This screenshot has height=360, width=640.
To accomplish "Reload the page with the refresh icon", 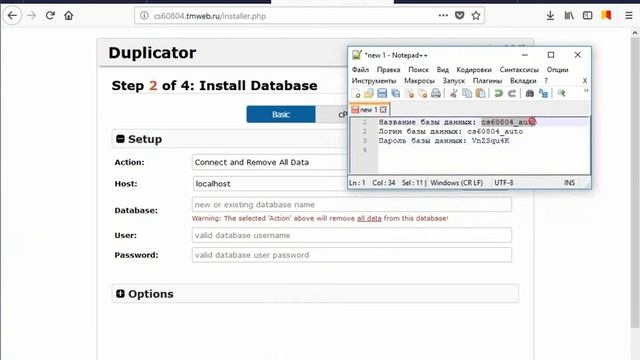I will point(50,16).
